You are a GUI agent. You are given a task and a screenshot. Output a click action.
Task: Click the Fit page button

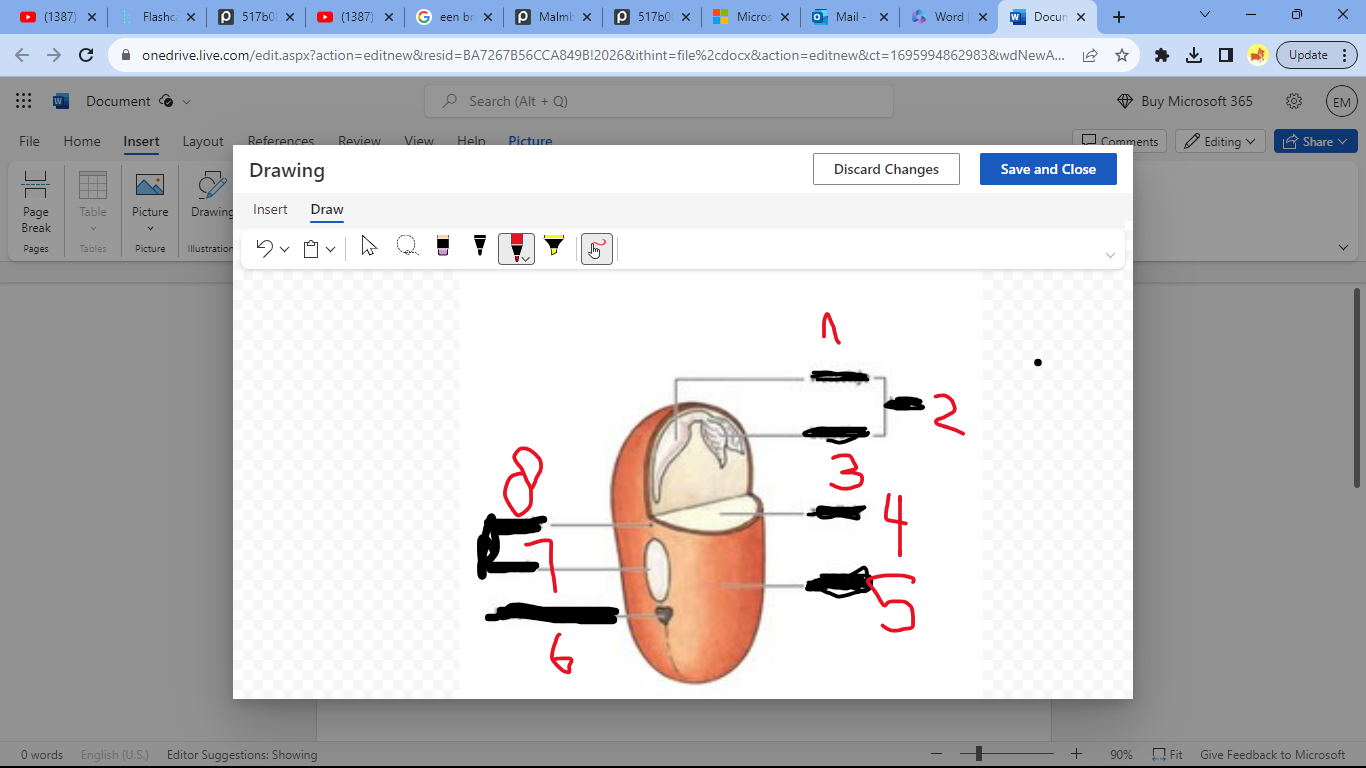pos(1168,755)
